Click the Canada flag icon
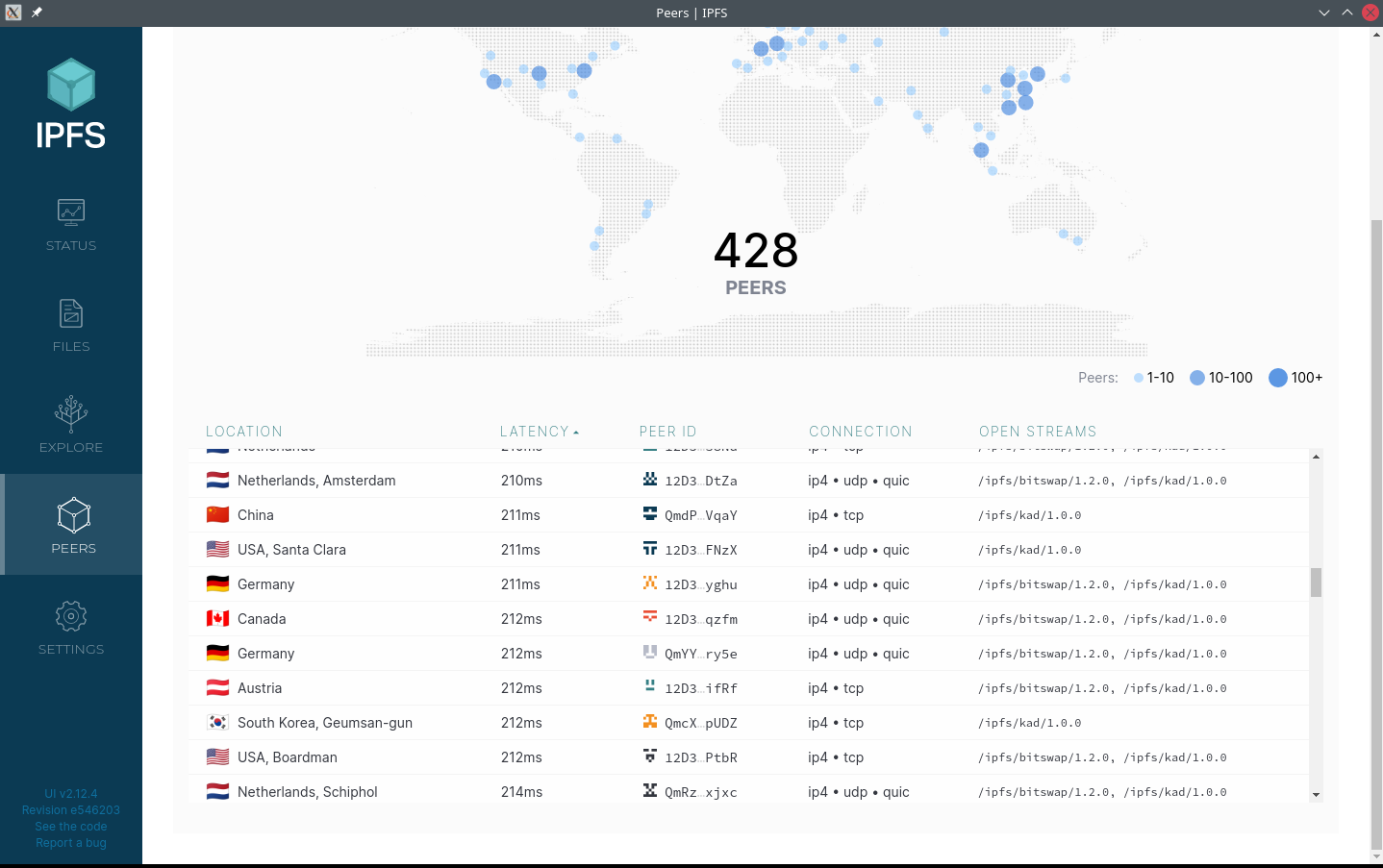The height and width of the screenshot is (868, 1383). click(x=218, y=618)
